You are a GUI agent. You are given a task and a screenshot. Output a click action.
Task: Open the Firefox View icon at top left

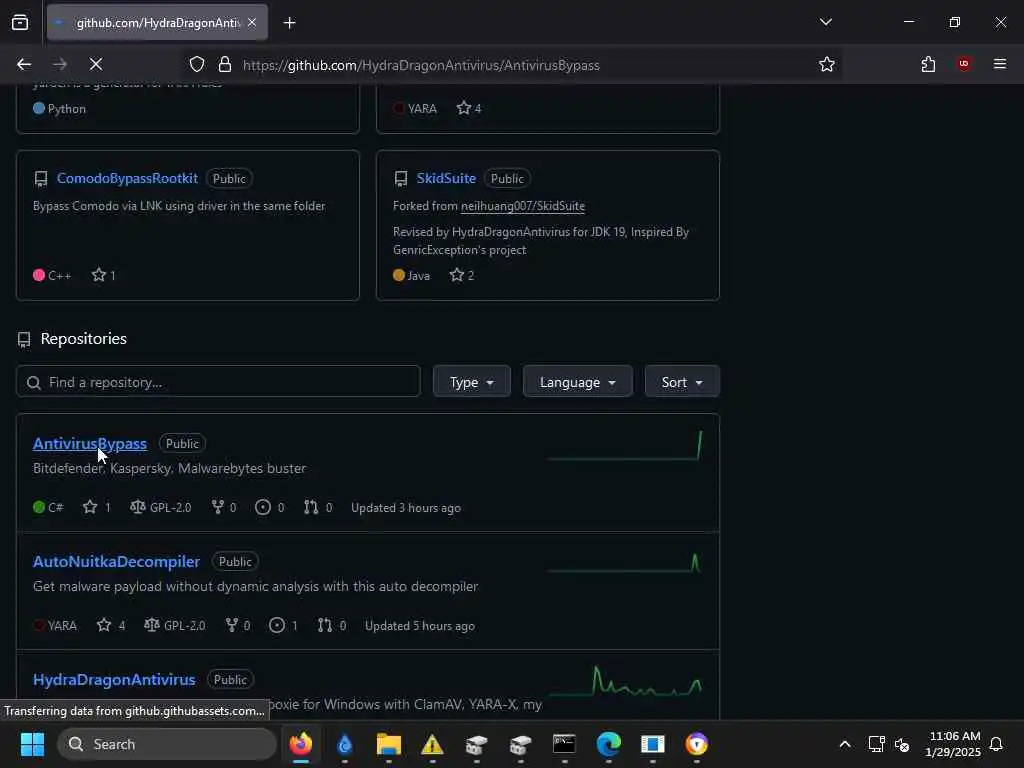pos(20,22)
